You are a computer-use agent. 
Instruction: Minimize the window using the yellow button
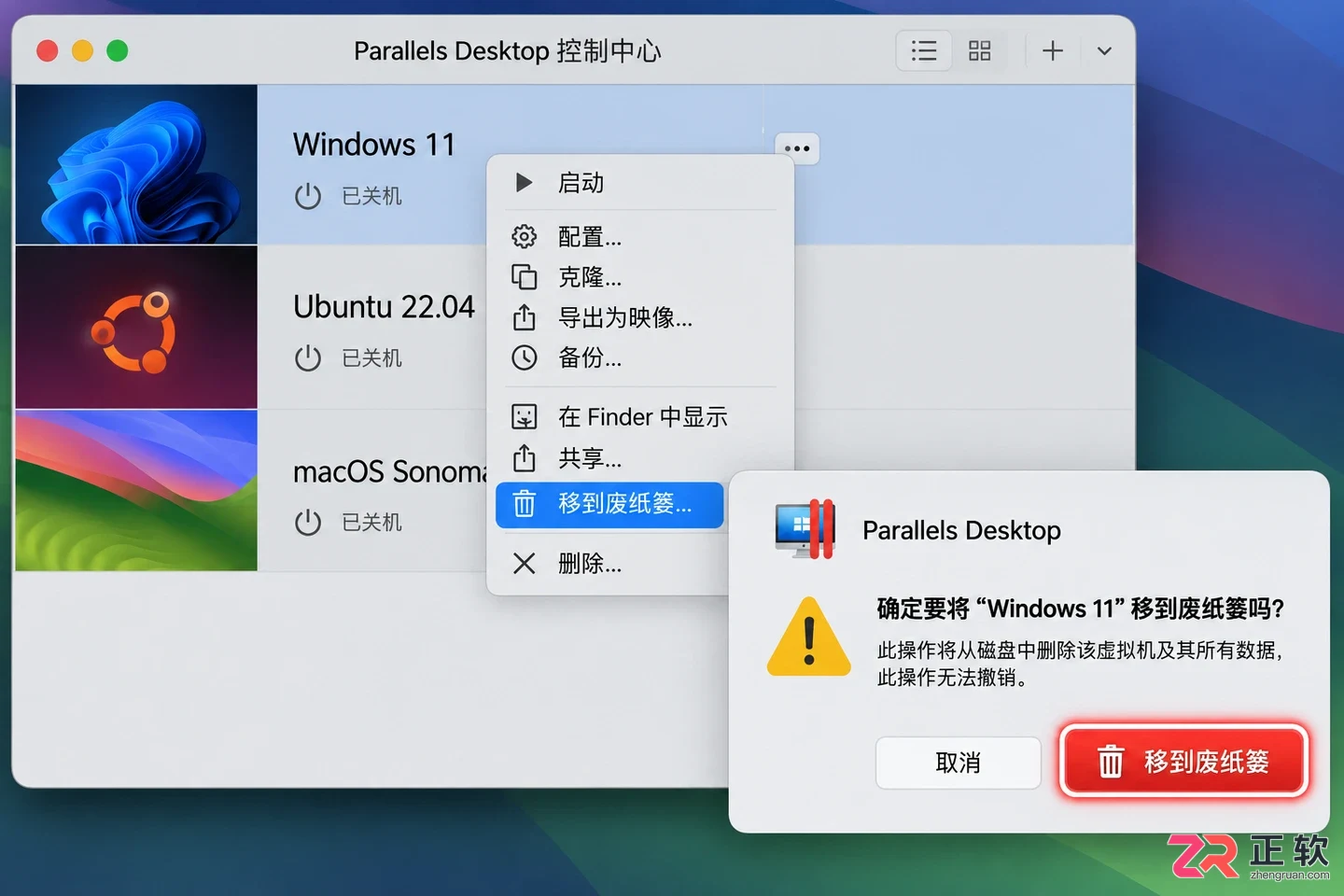pos(82,50)
